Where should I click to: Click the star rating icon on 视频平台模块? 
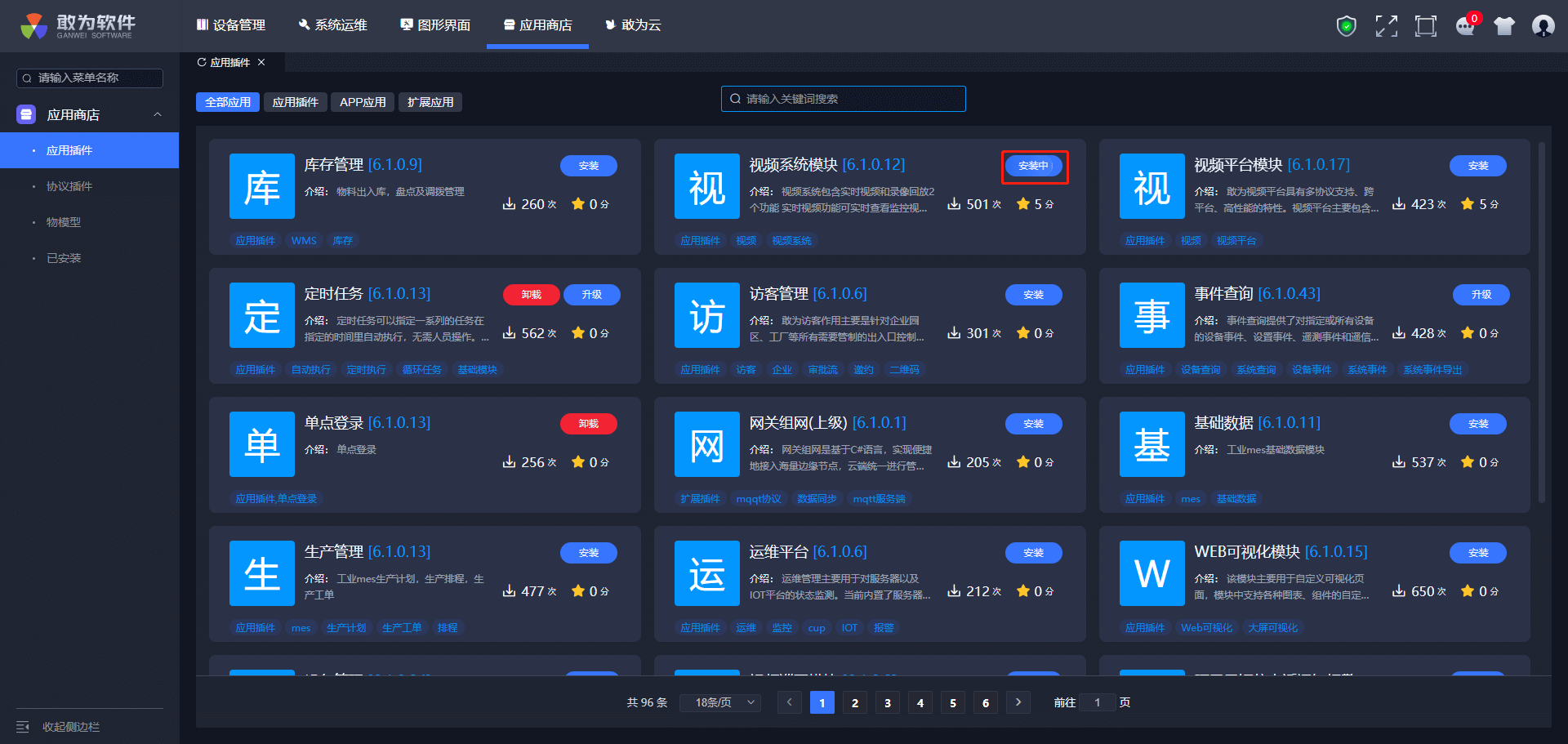click(x=1468, y=203)
